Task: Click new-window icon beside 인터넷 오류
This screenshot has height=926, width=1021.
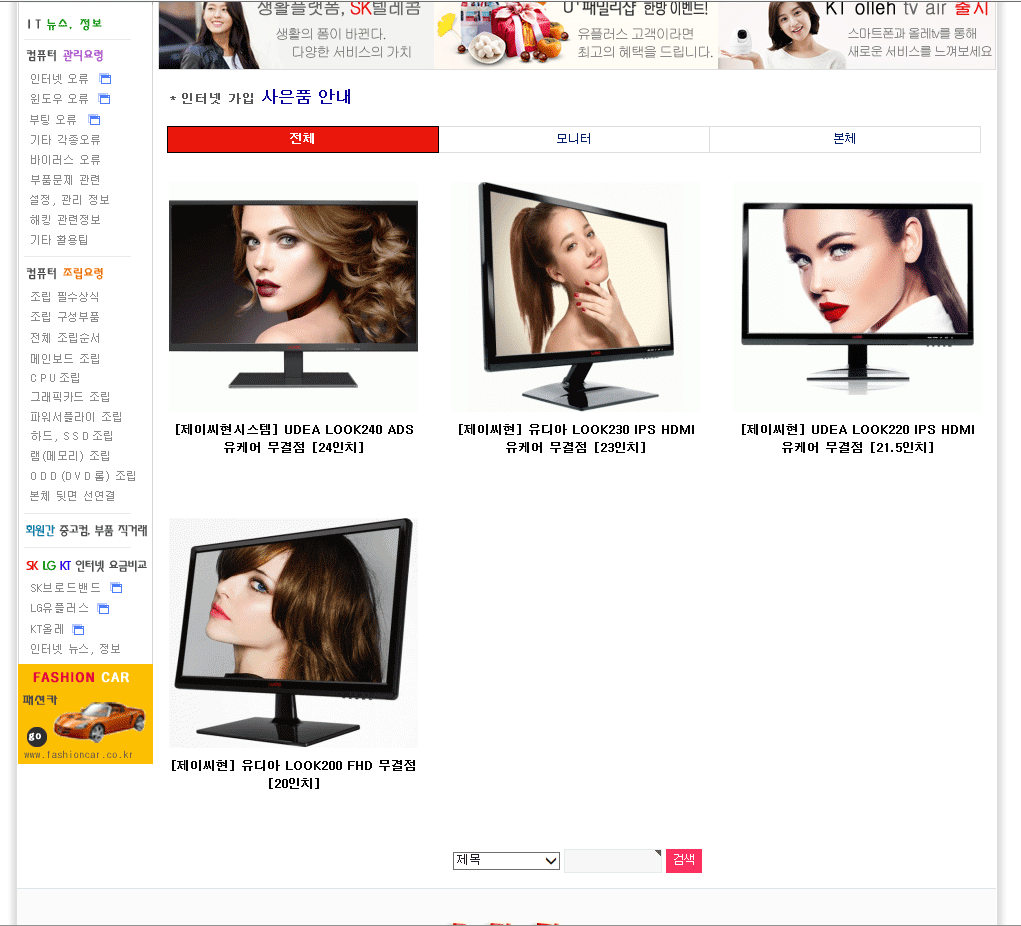Action: point(105,79)
